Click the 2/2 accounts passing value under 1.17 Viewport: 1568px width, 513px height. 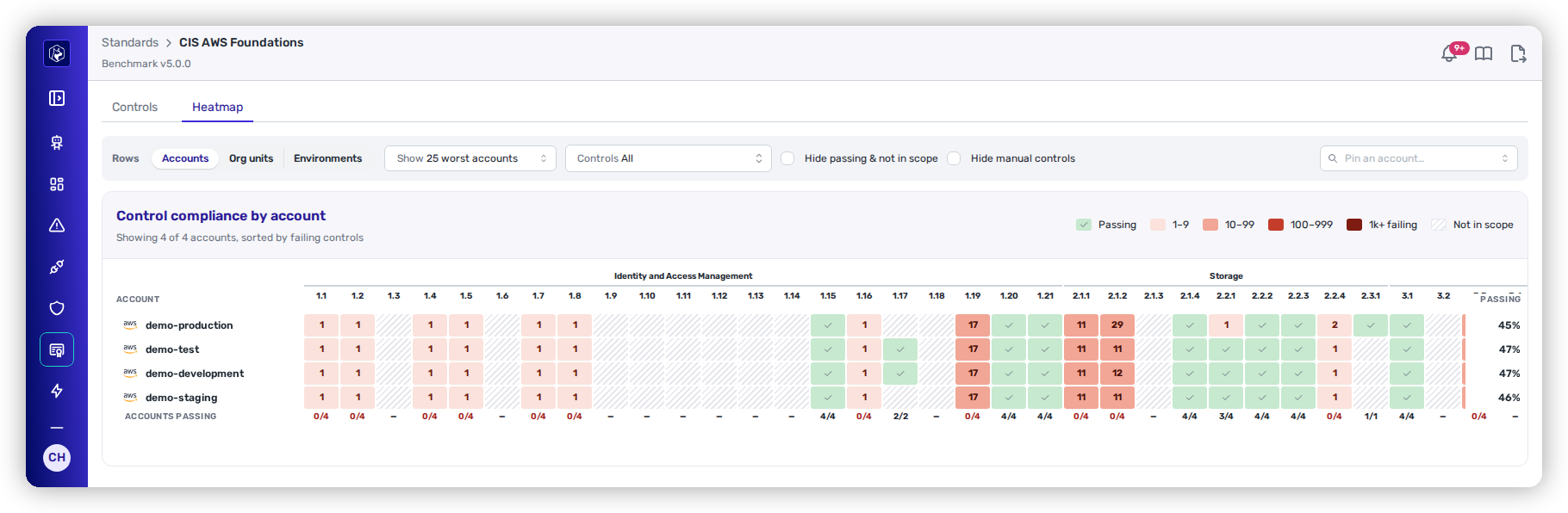(900, 417)
